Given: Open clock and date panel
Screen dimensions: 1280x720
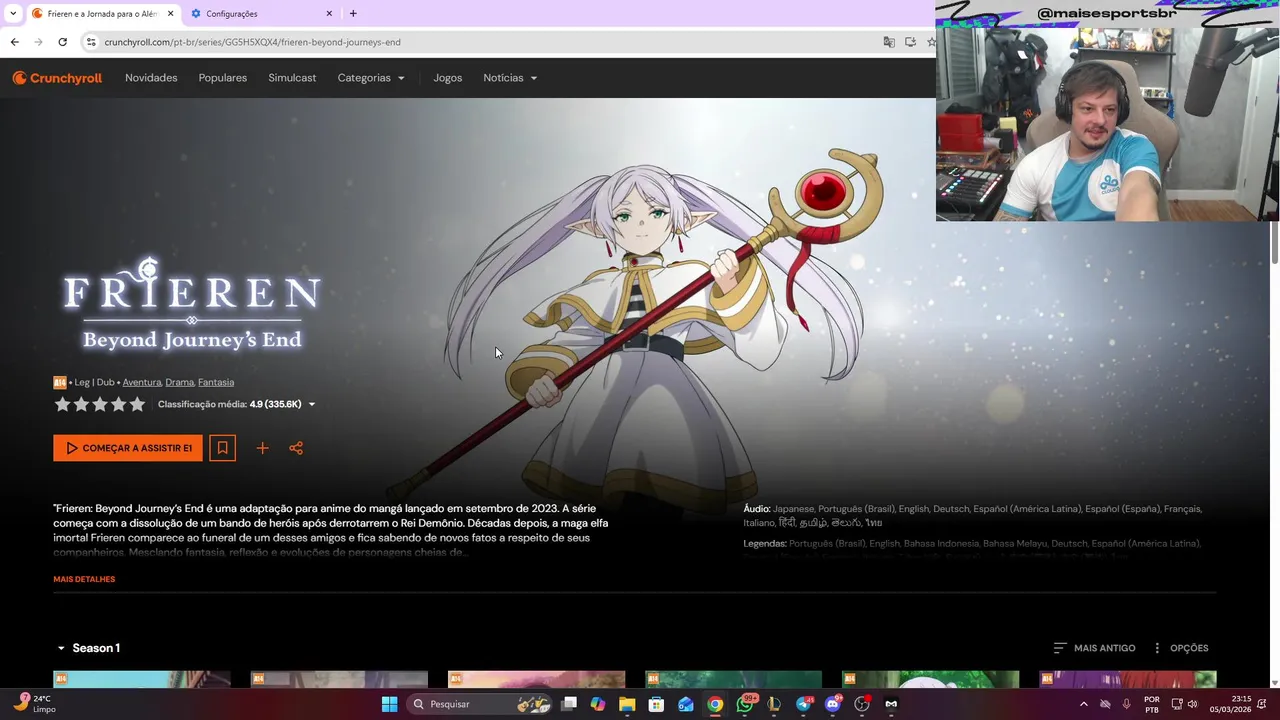Looking at the screenshot, I should pyautogui.click(x=1231, y=704).
